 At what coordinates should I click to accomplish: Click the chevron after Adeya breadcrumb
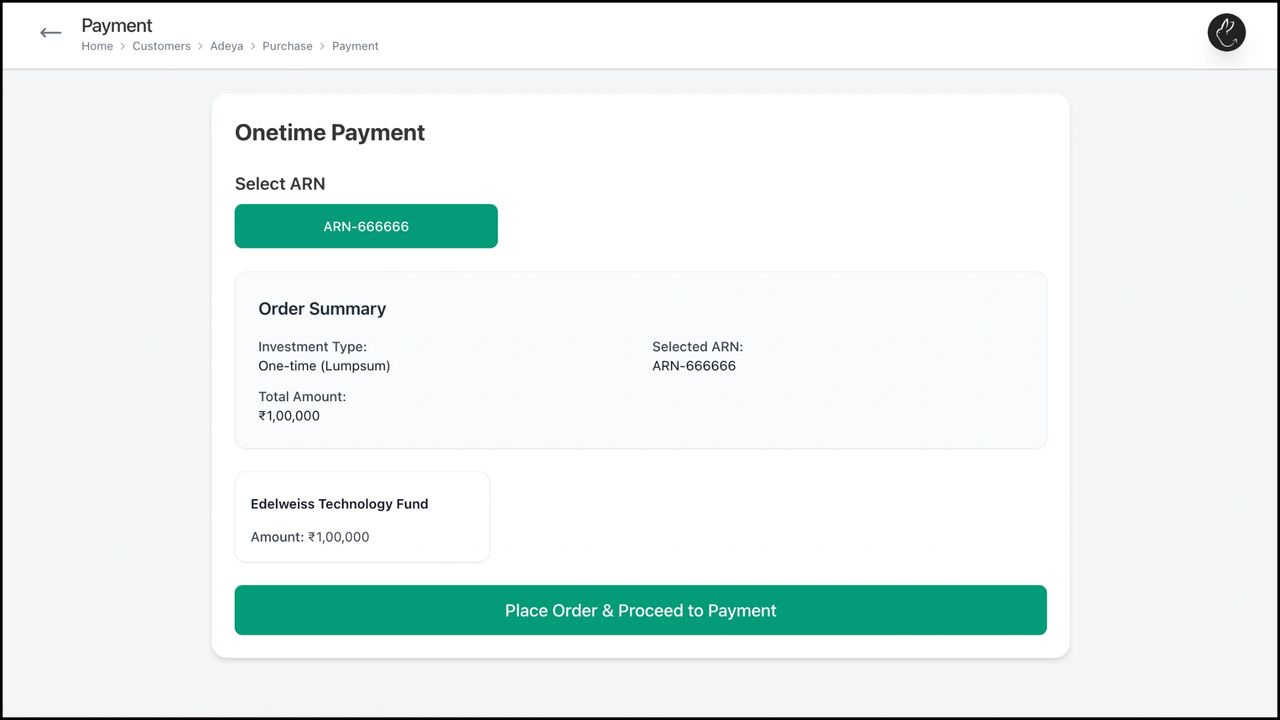[253, 46]
